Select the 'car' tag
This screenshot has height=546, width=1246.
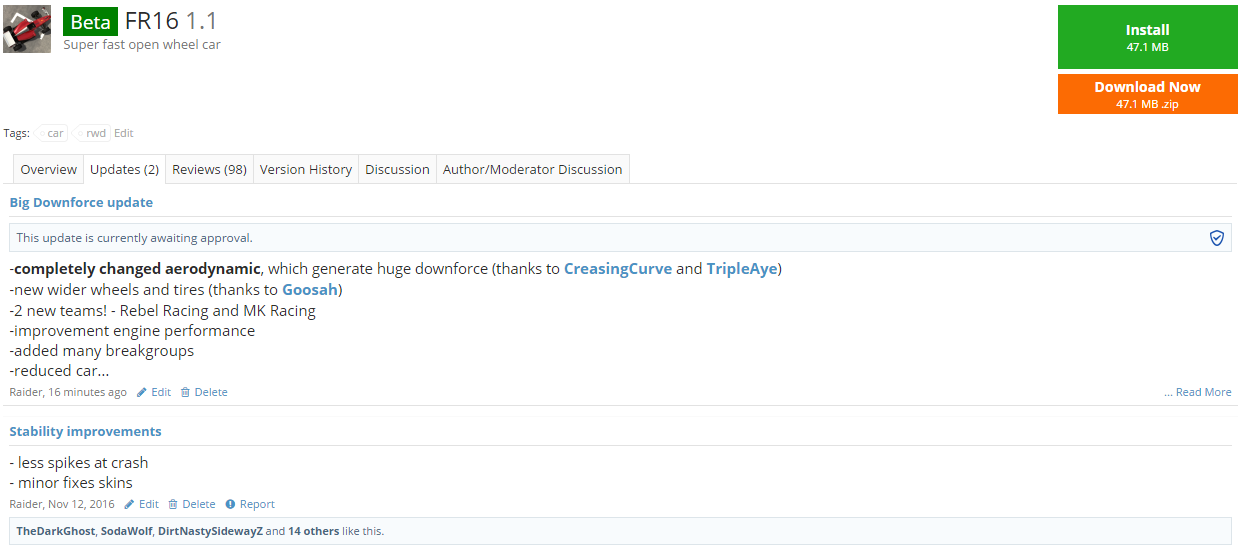click(x=55, y=133)
